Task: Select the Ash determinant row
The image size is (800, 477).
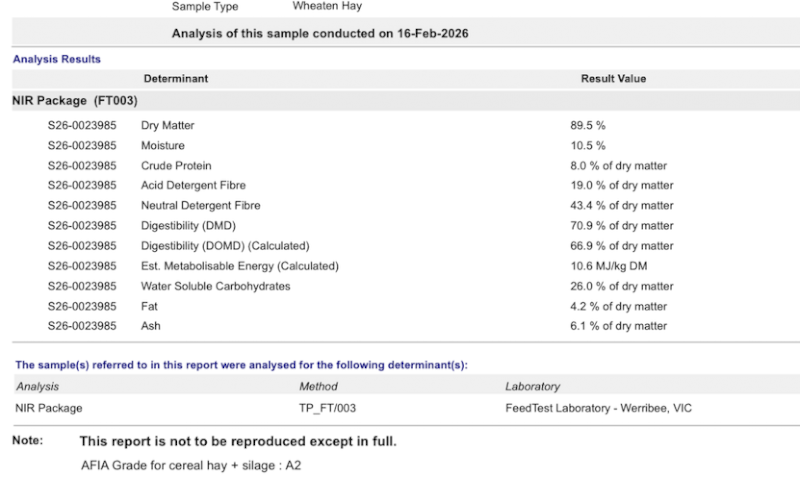Action: point(406,326)
